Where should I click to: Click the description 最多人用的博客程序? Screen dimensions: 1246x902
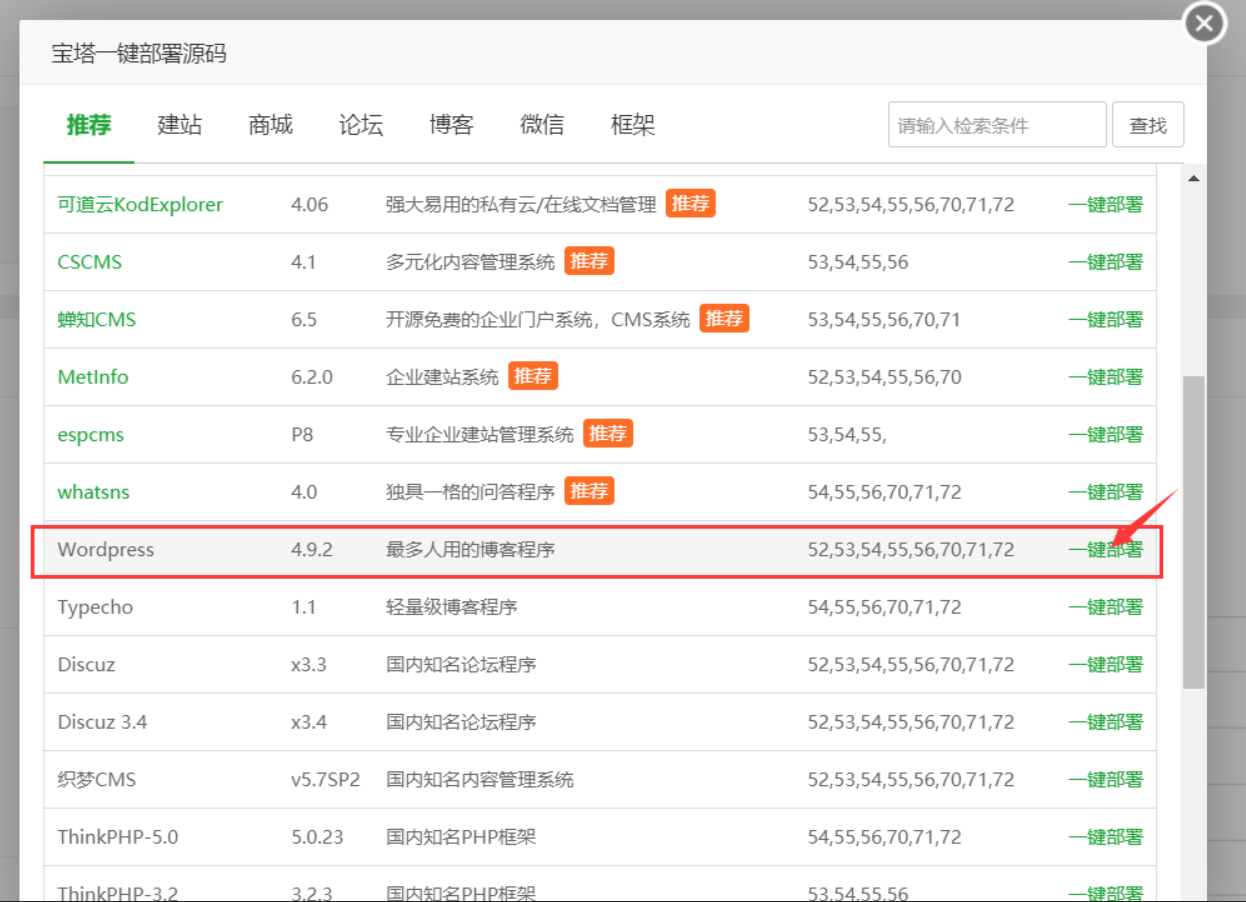coord(471,550)
